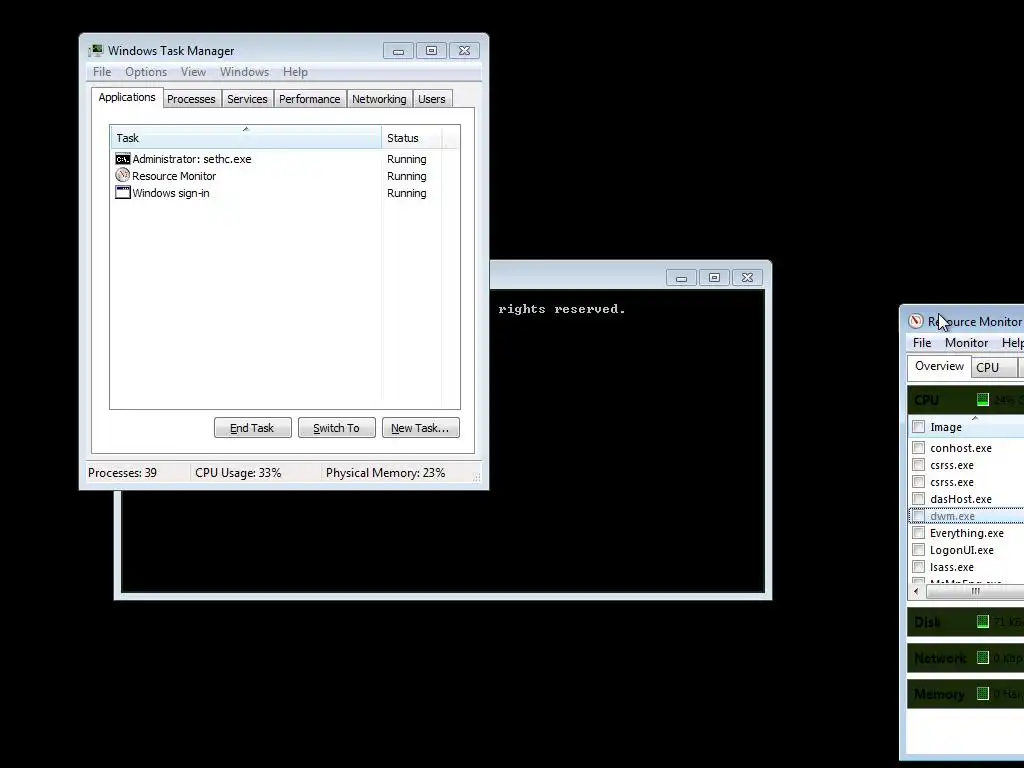Check the LogonUI.exe checkbox
Image resolution: width=1024 pixels, height=768 pixels.
[x=919, y=550]
